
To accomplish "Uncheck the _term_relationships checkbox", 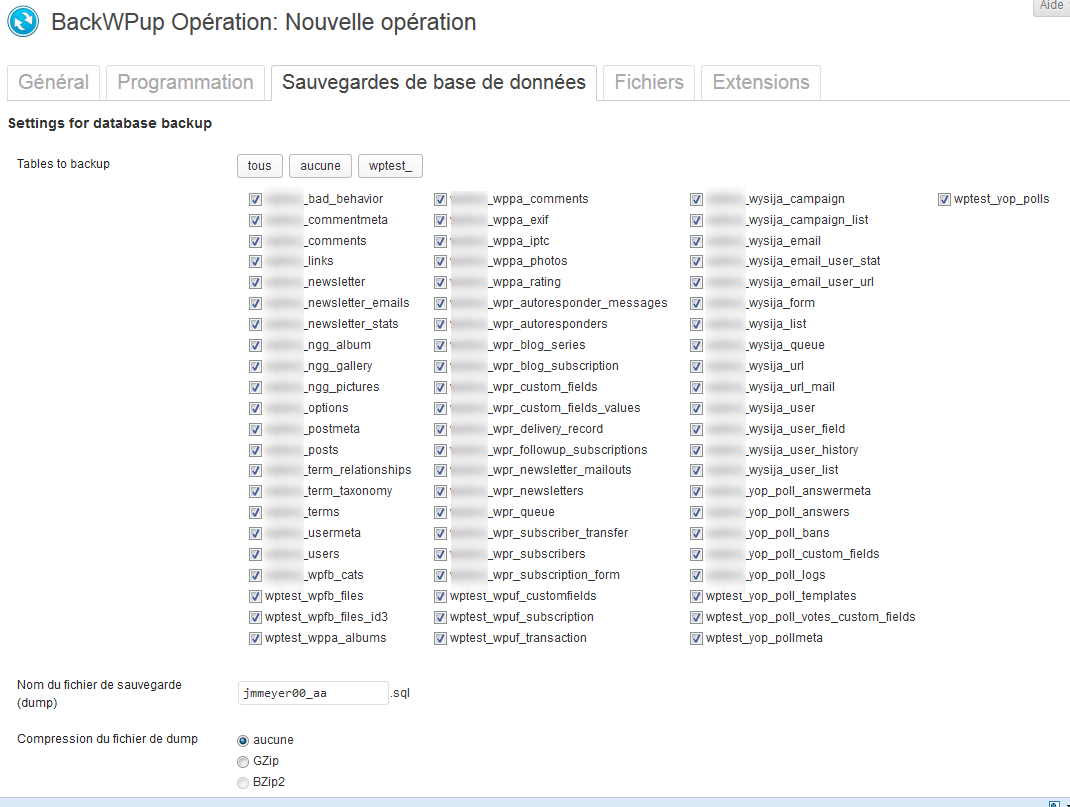I will pyautogui.click(x=255, y=471).
